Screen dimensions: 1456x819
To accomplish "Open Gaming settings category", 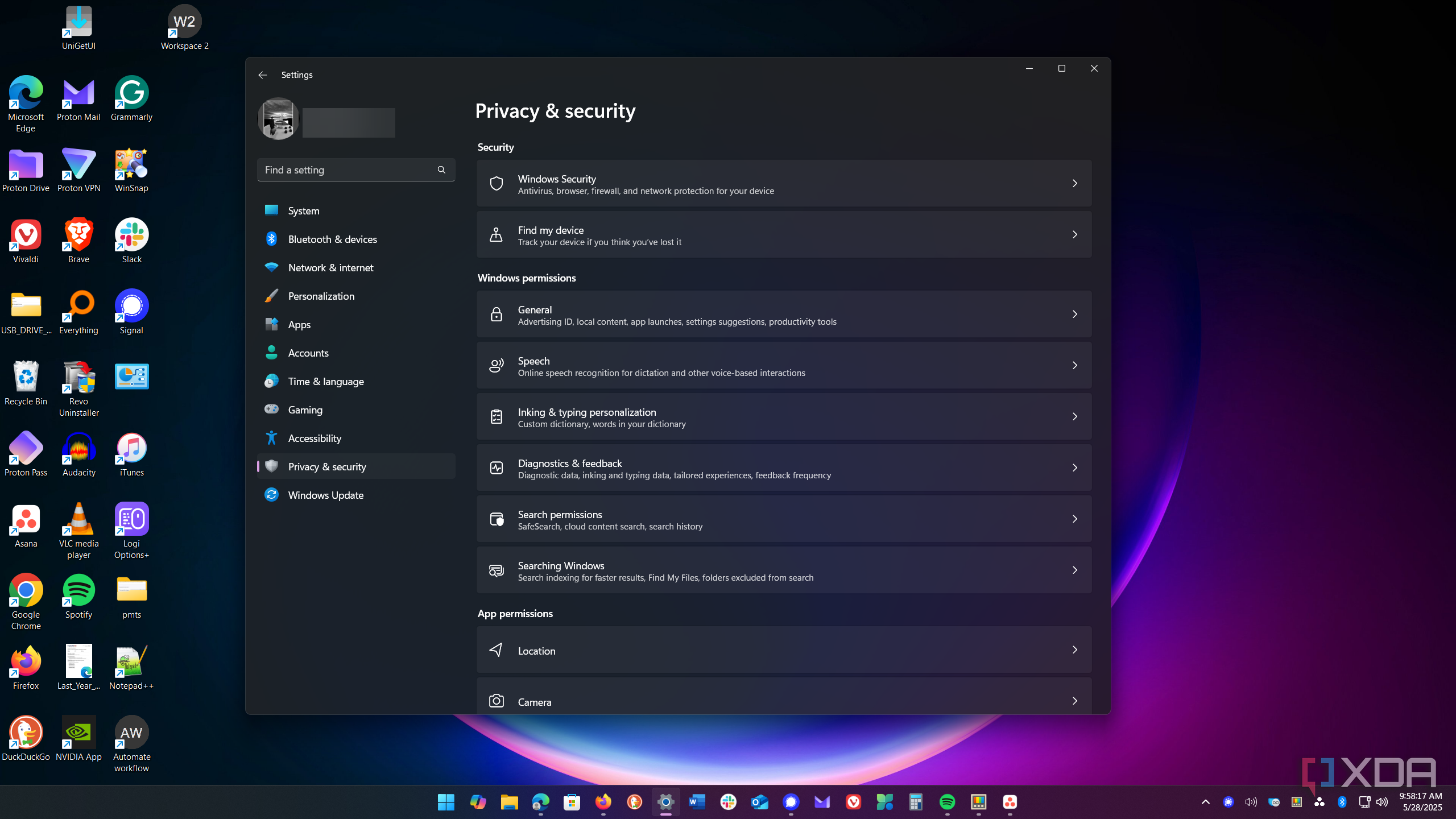I will [x=356, y=409].
